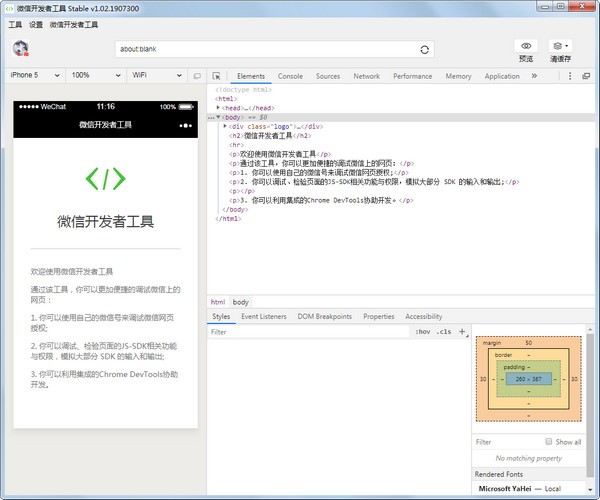The width and height of the screenshot is (600, 500).
Task: Click the body breadcrumb in elements path
Action: [x=241, y=301]
